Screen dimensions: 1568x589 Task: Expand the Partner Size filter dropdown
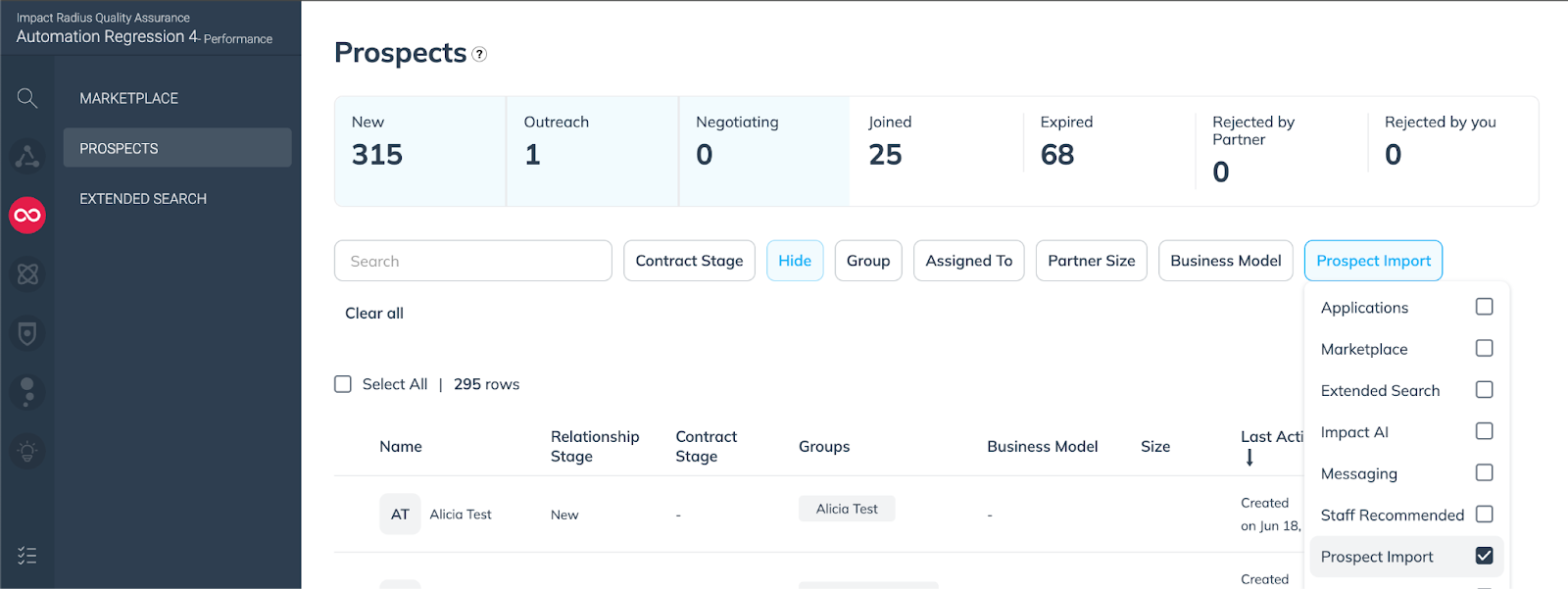pos(1091,261)
